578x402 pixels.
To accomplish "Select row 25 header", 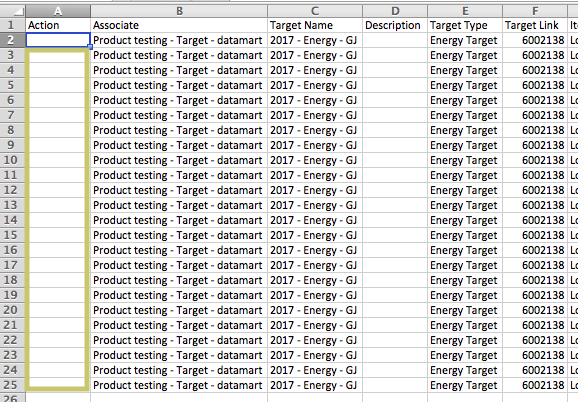I will (11, 385).
